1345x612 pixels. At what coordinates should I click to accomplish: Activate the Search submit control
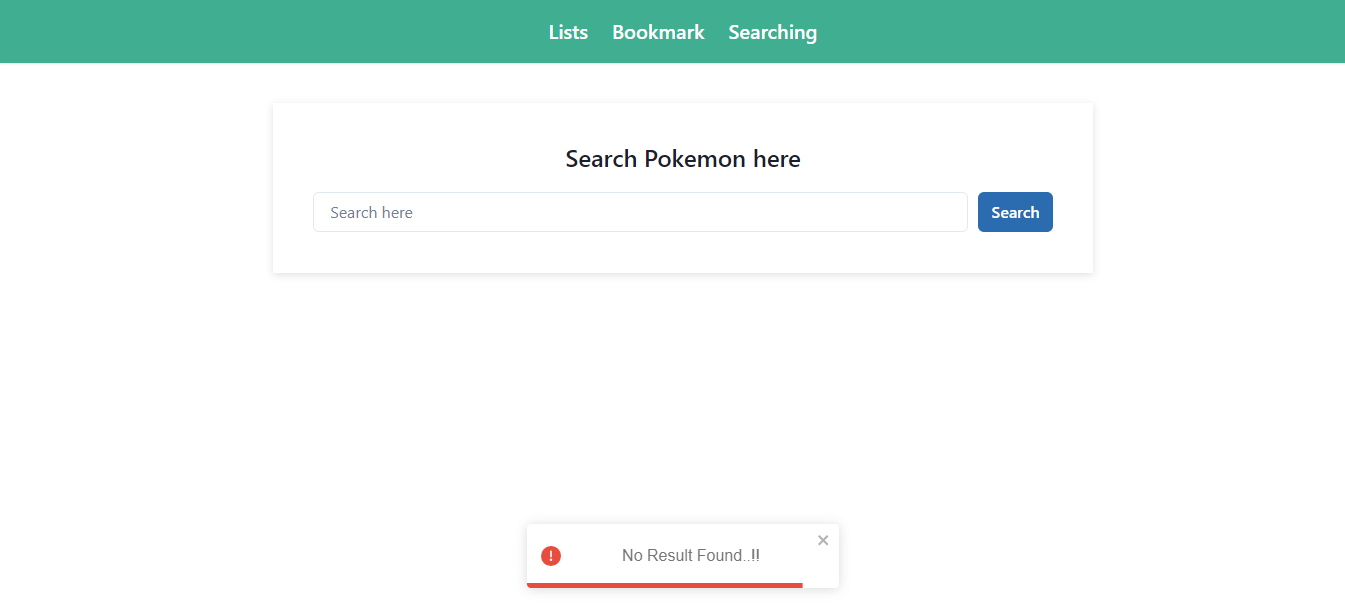1015,212
